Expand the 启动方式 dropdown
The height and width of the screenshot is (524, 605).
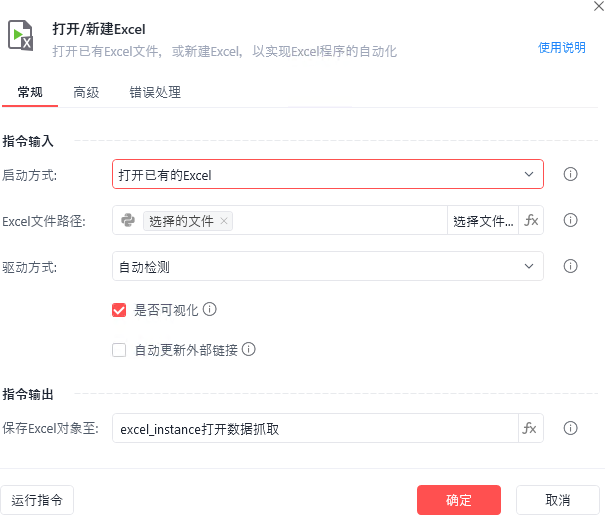point(328,174)
